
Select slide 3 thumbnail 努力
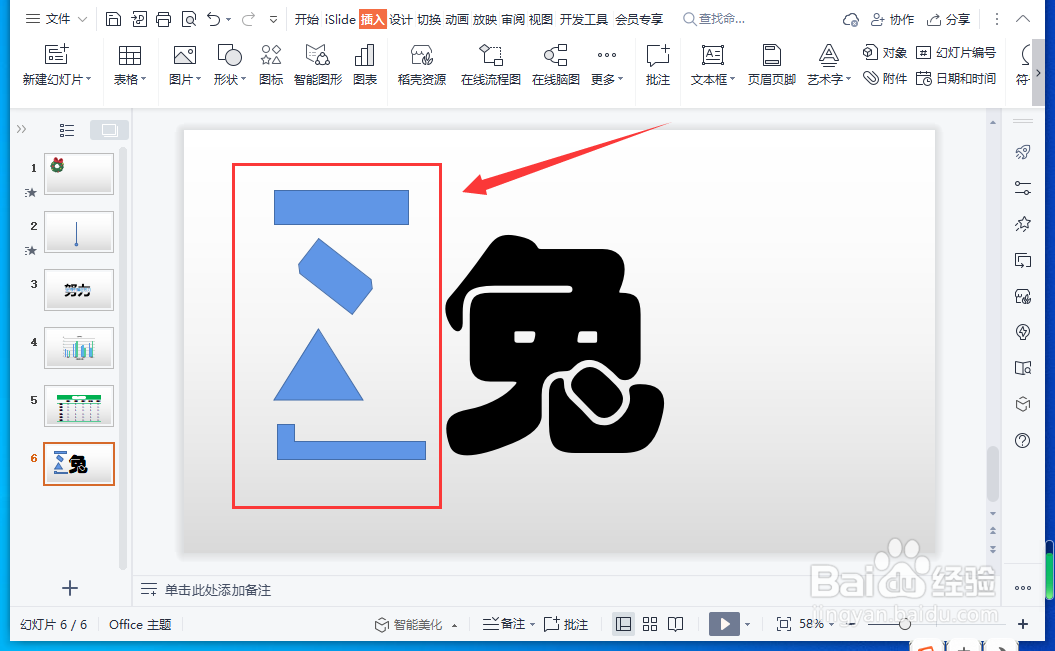click(x=79, y=290)
